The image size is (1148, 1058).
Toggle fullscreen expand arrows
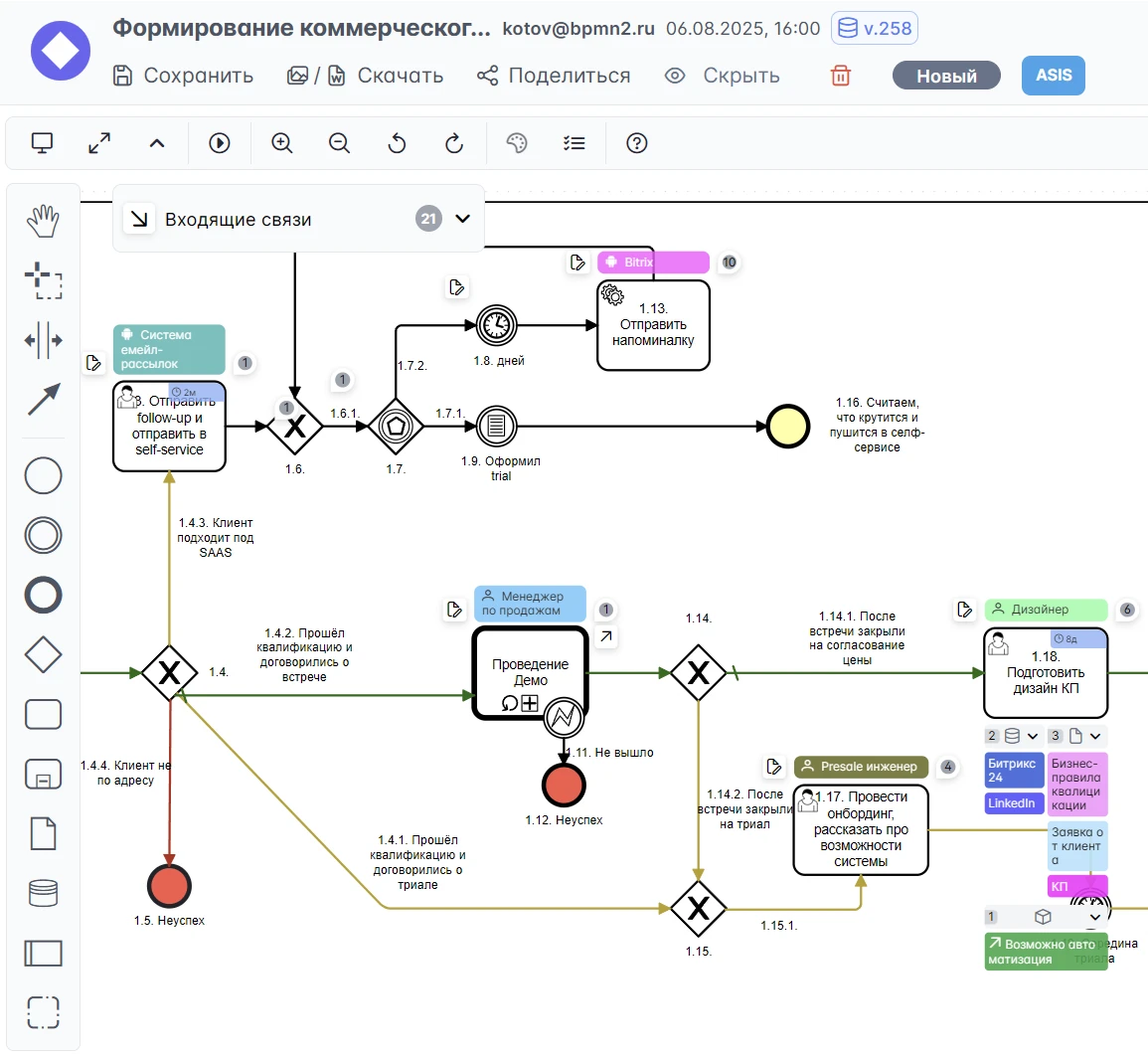99,143
